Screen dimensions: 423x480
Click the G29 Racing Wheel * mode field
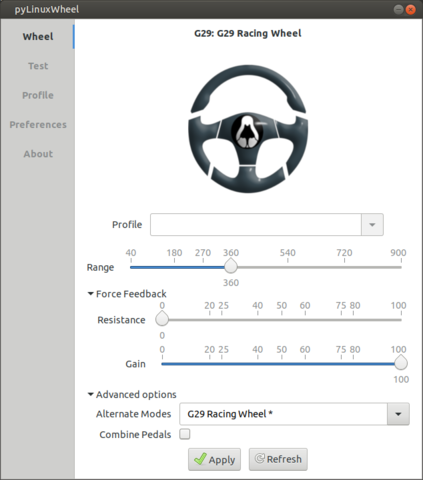[x=283, y=414]
